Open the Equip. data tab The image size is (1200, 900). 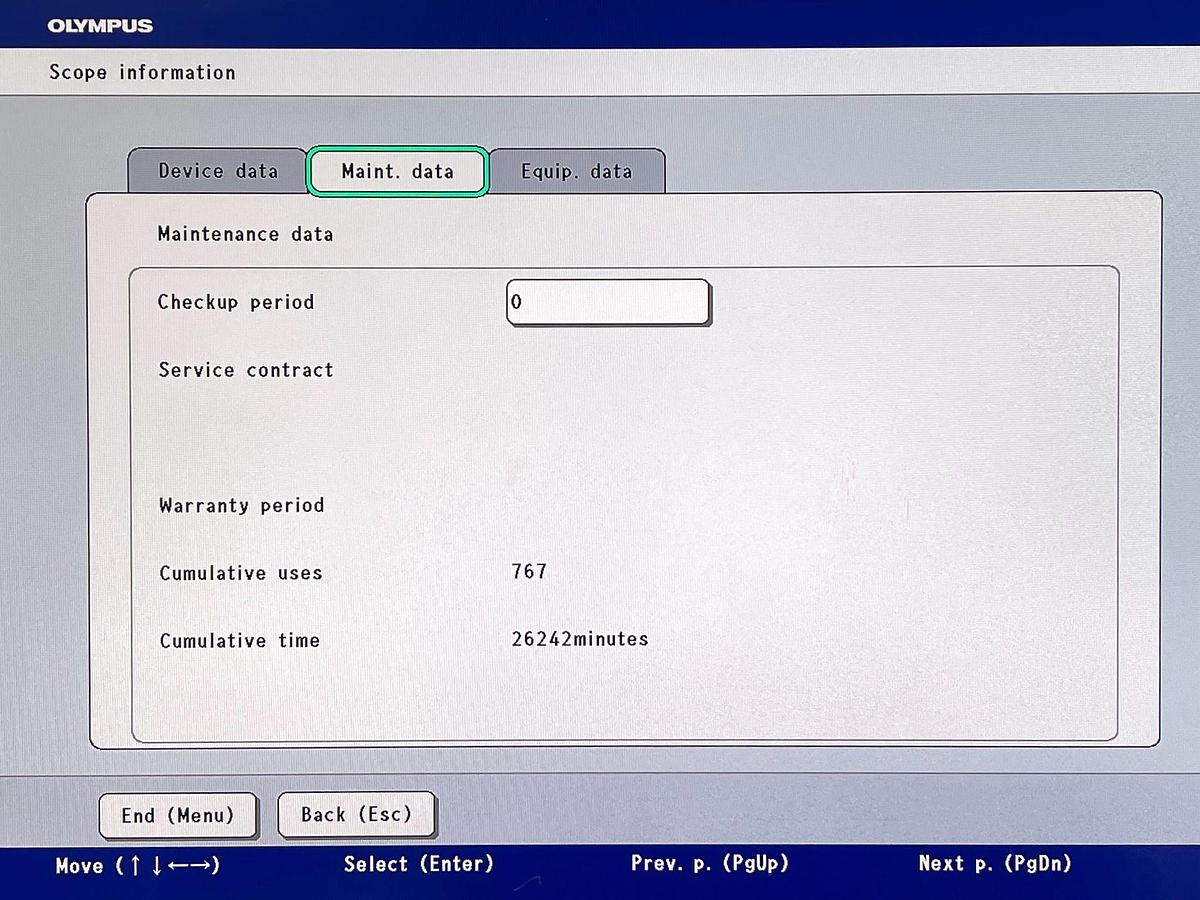click(576, 171)
